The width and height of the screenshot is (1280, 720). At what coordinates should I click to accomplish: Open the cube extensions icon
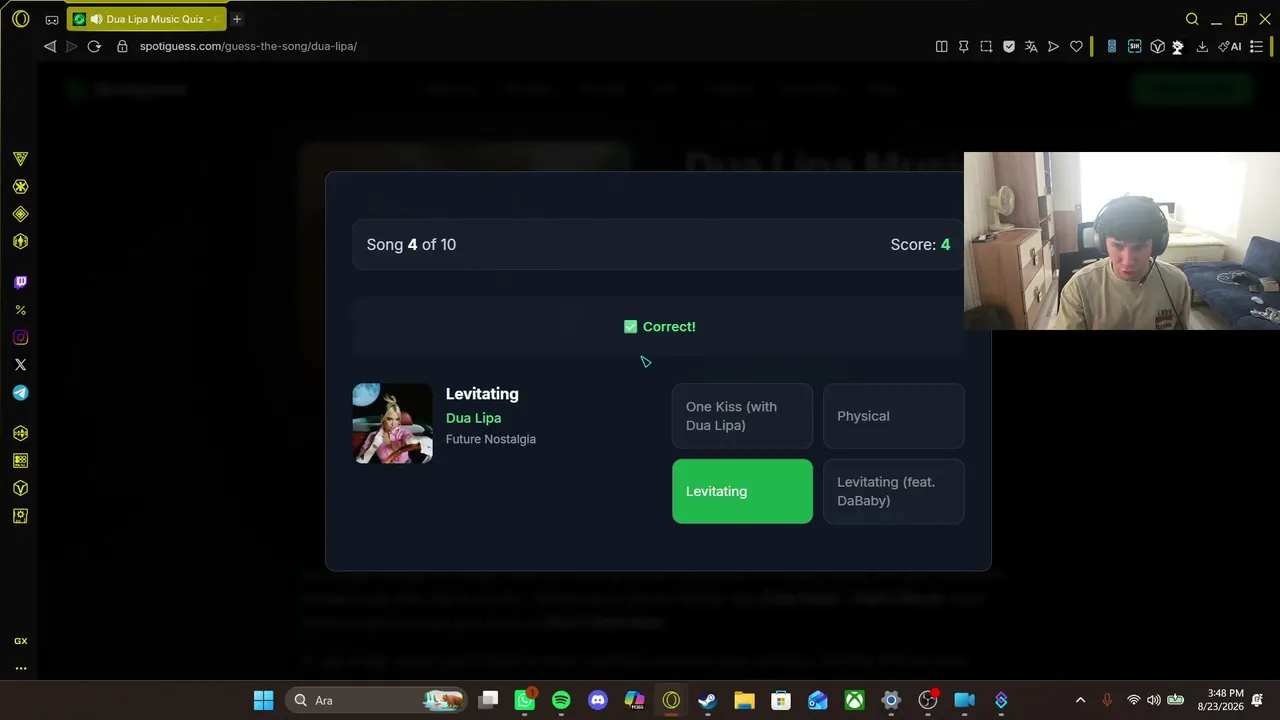pos(1157,46)
